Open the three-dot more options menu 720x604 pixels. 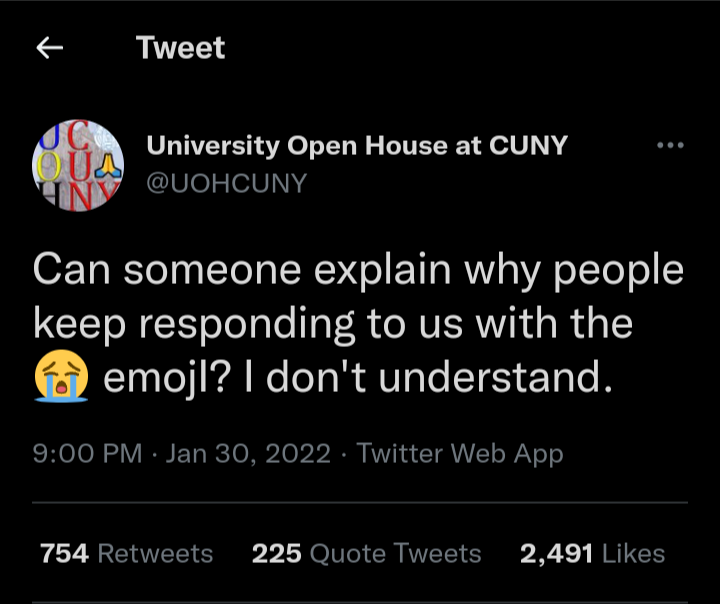tap(669, 146)
